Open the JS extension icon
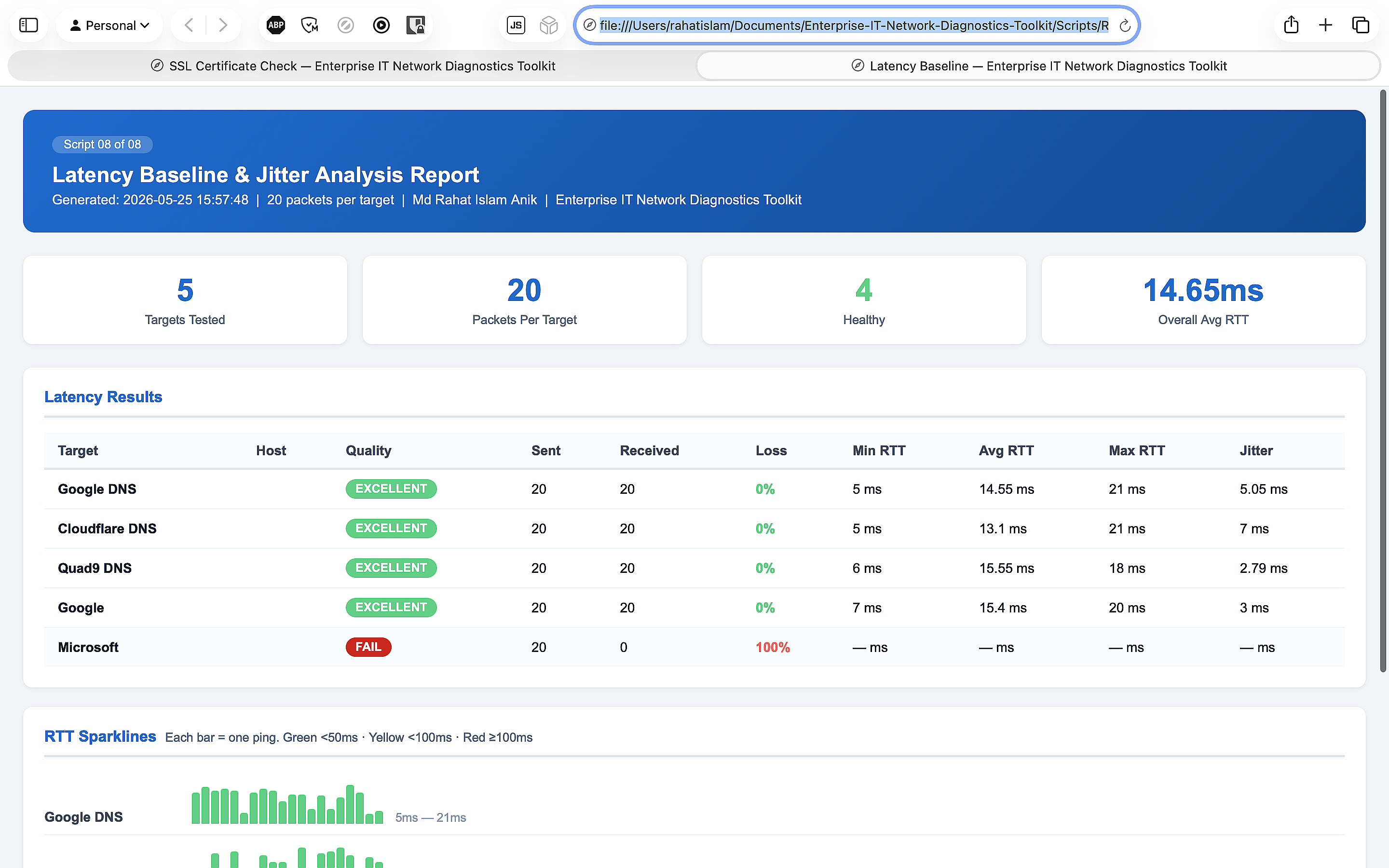Viewport: 1389px width, 868px height. click(x=516, y=25)
